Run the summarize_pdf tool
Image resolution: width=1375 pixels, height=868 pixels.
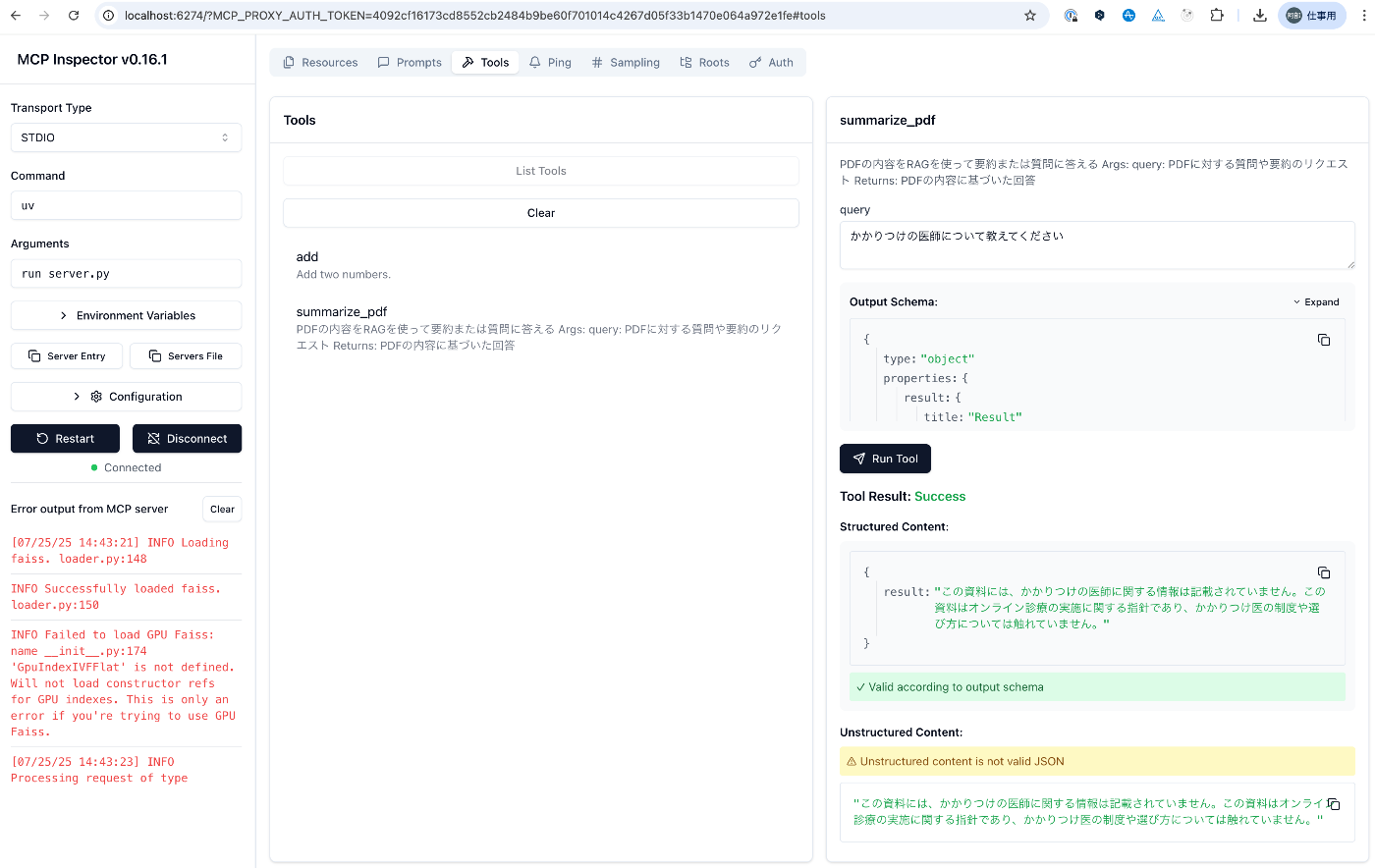coord(885,459)
